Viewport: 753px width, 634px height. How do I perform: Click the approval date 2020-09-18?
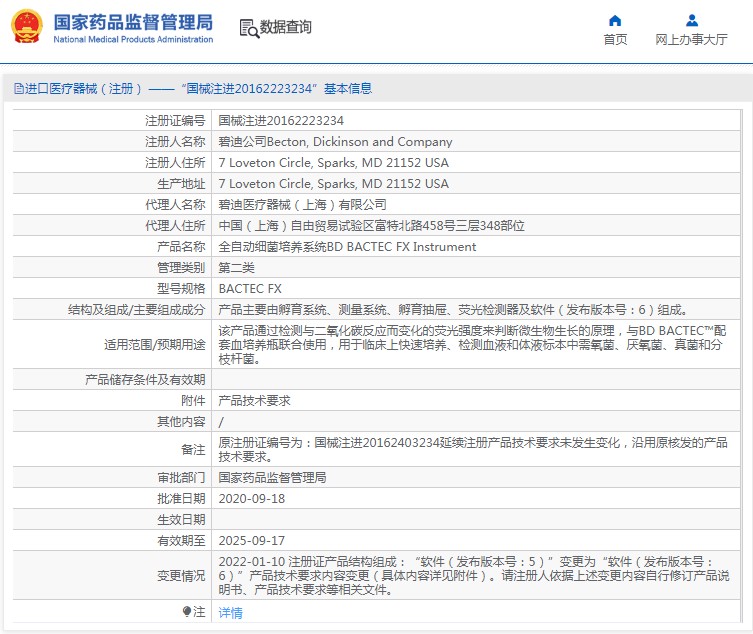[x=251, y=498]
